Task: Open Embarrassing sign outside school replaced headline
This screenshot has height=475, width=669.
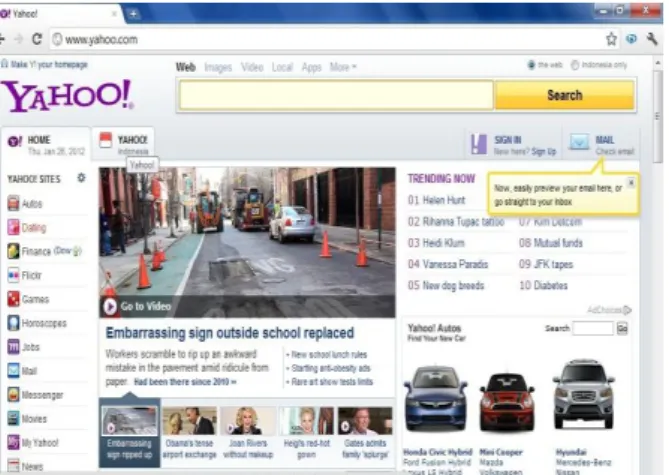Action: (230, 333)
